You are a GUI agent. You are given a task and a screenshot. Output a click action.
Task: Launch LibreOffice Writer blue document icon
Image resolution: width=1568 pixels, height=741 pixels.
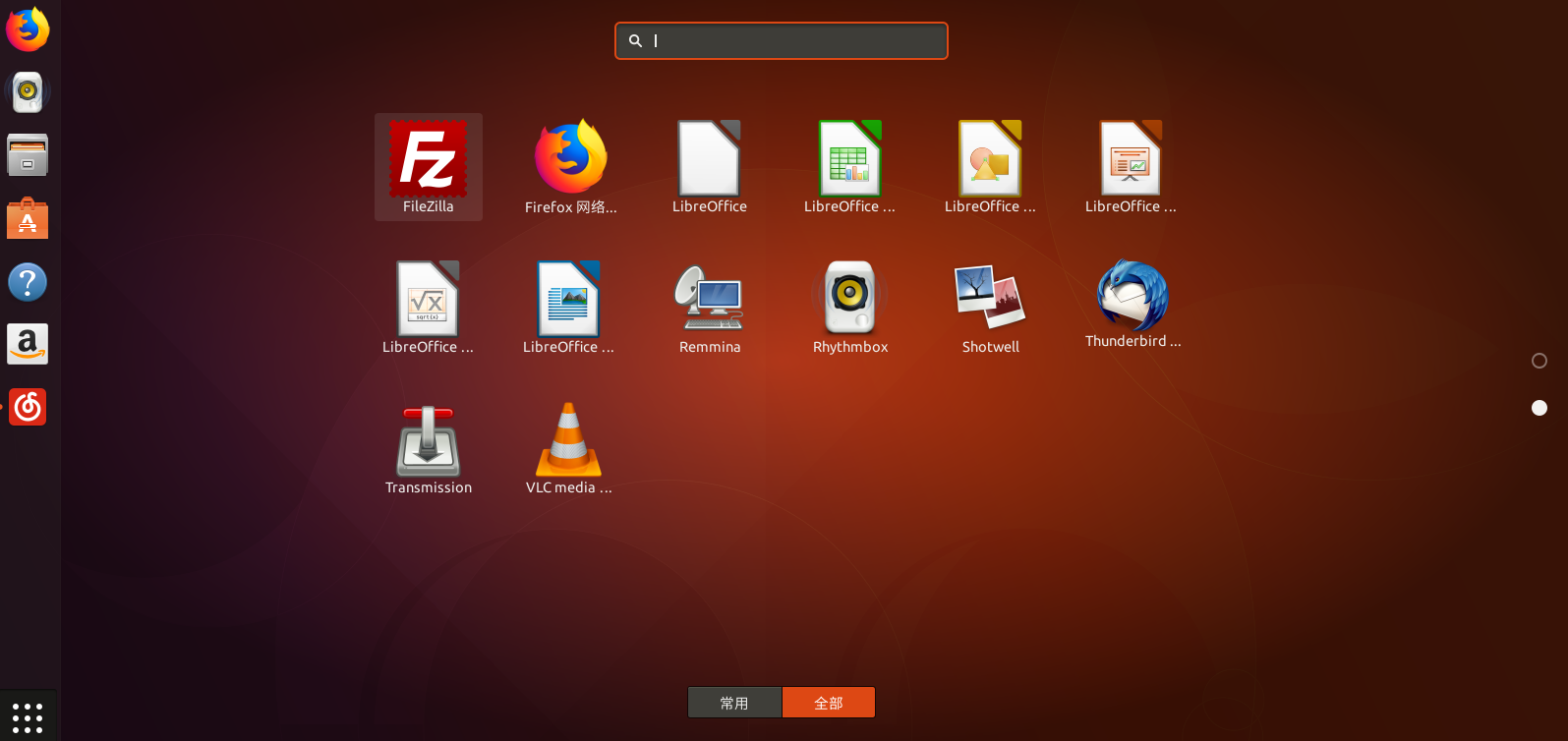click(x=568, y=308)
